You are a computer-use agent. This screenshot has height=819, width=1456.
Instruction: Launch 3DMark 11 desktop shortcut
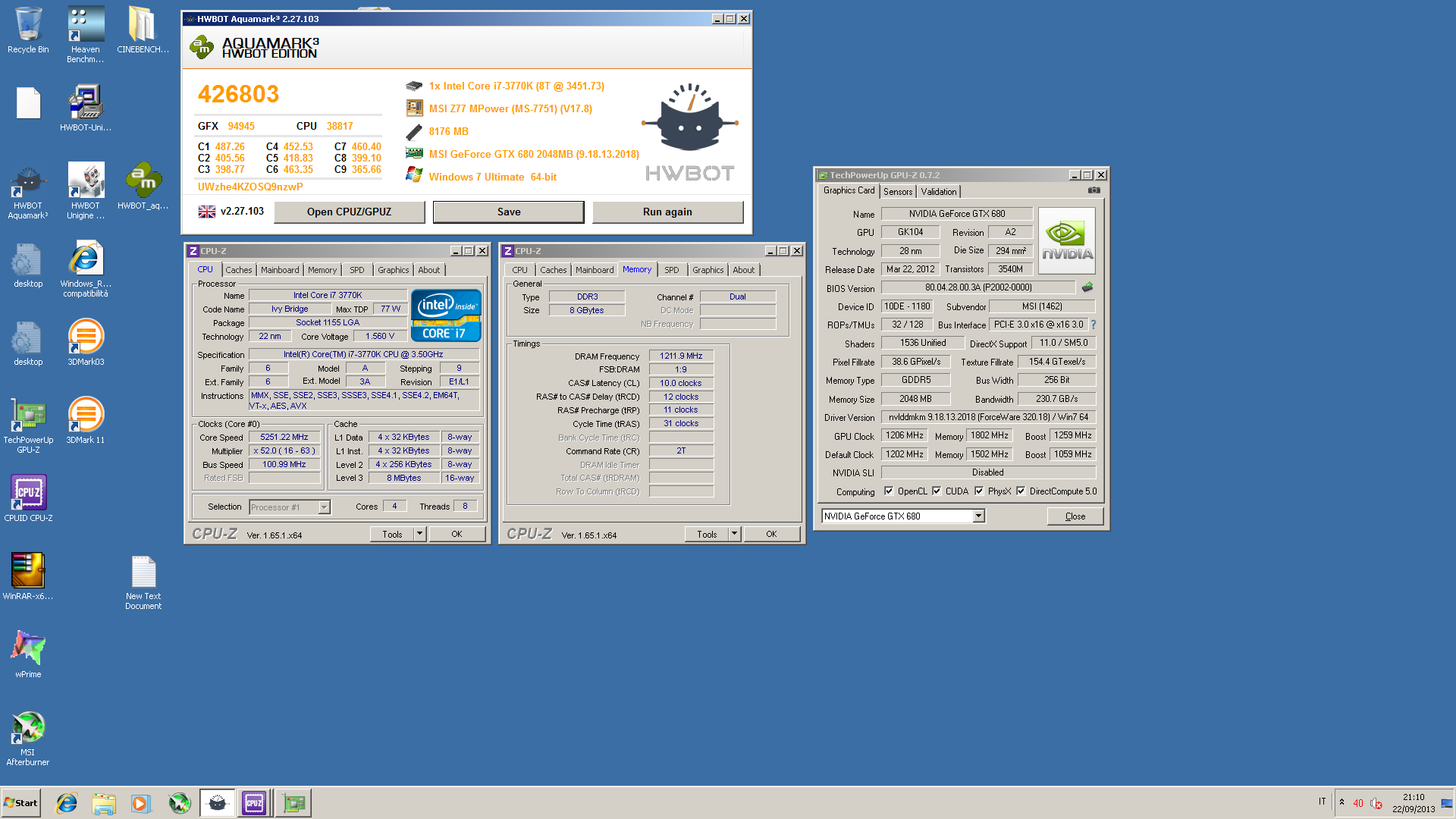(86, 421)
